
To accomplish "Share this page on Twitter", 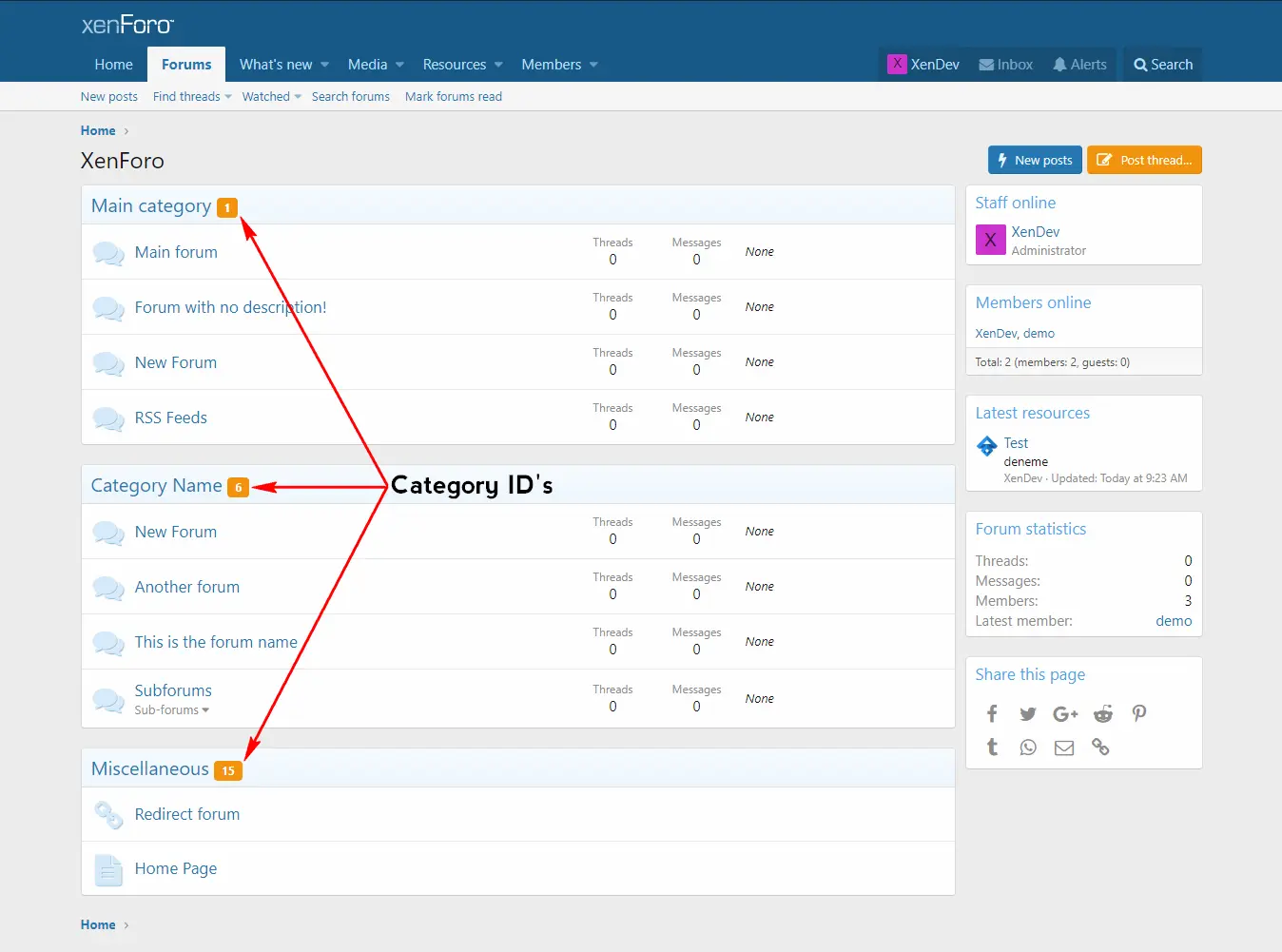I will coord(1028,714).
